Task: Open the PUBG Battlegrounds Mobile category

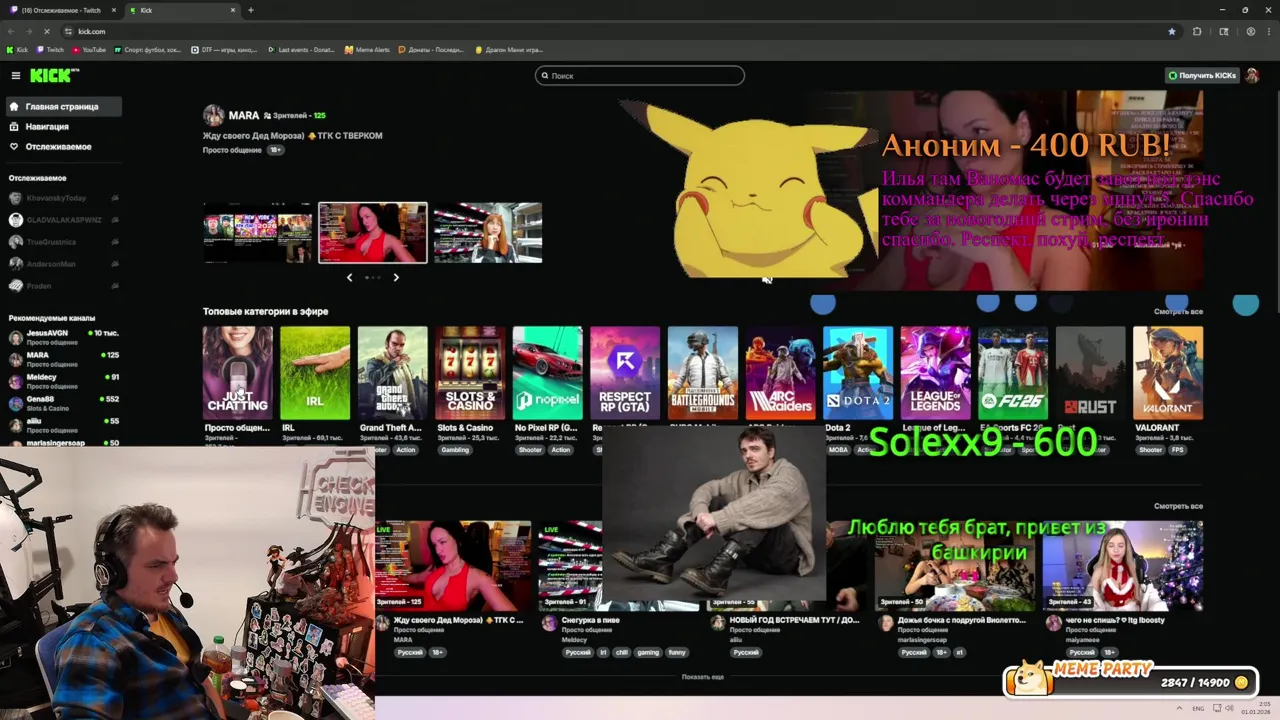Action: [x=703, y=373]
